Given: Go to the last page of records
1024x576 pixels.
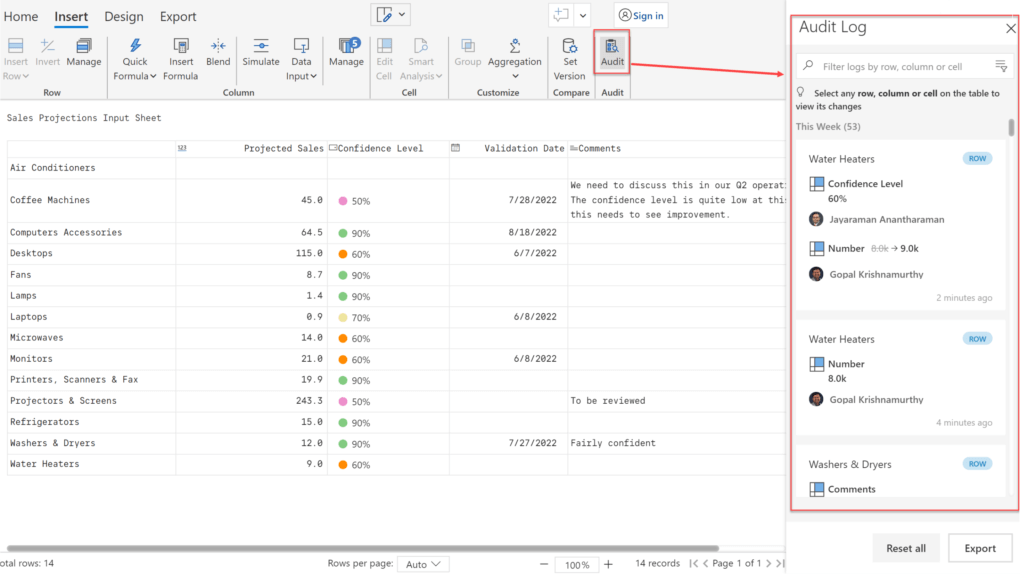Looking at the screenshot, I should (778, 563).
